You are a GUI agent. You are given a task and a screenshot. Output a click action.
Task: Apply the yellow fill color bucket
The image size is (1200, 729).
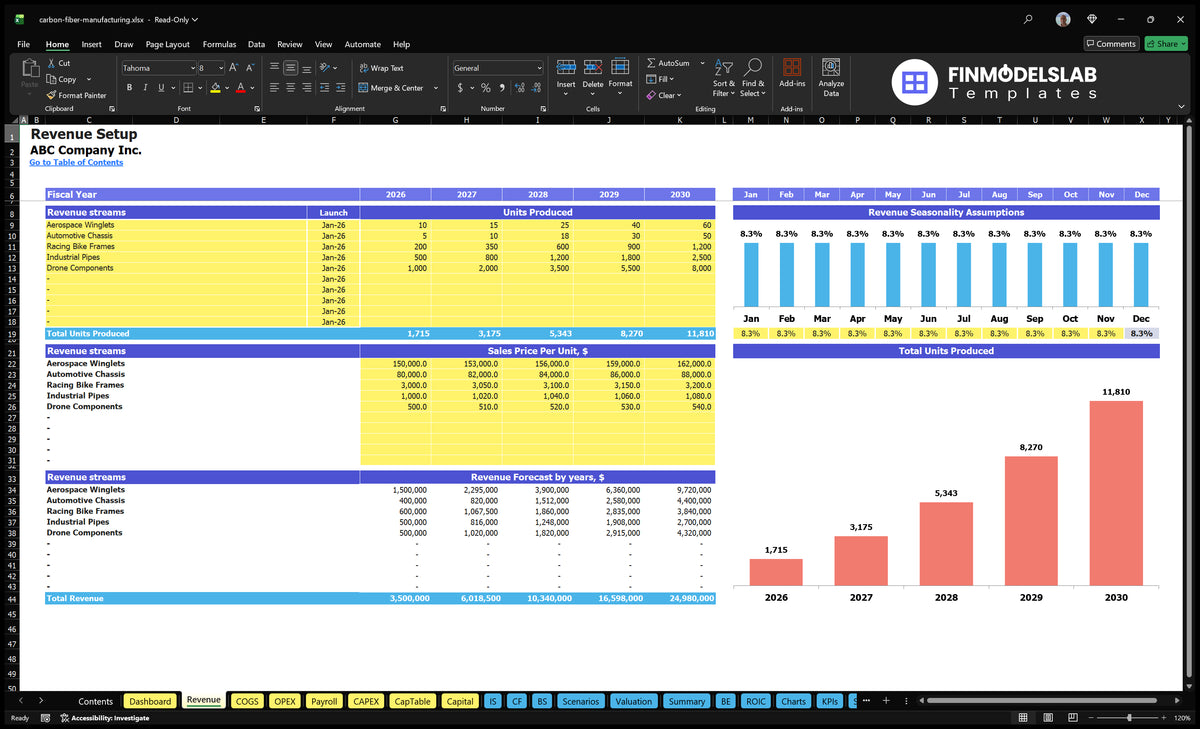tap(215, 88)
